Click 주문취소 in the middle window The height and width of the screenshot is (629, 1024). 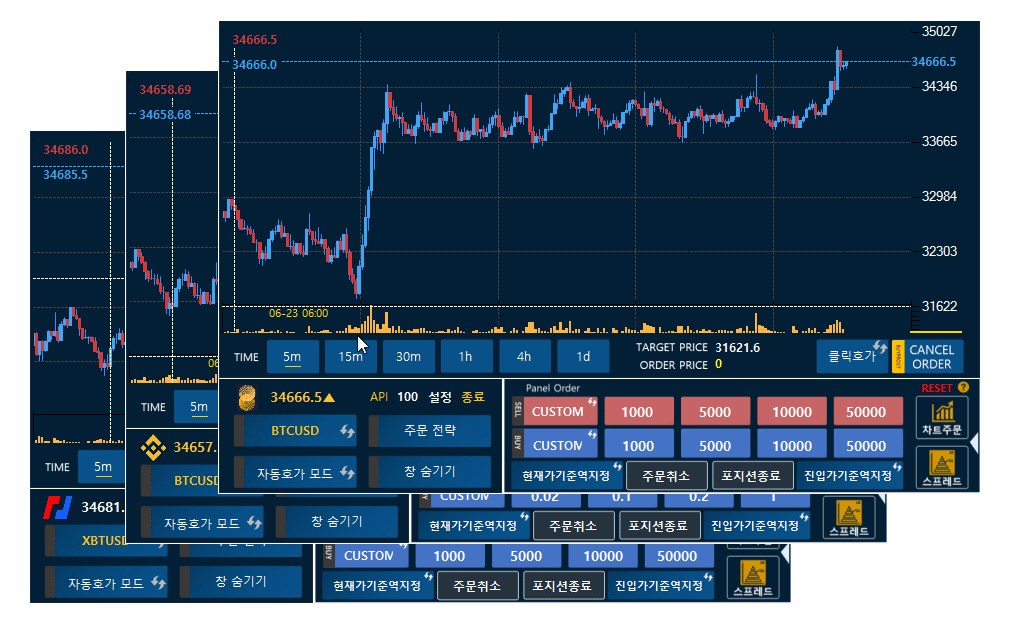click(573, 525)
